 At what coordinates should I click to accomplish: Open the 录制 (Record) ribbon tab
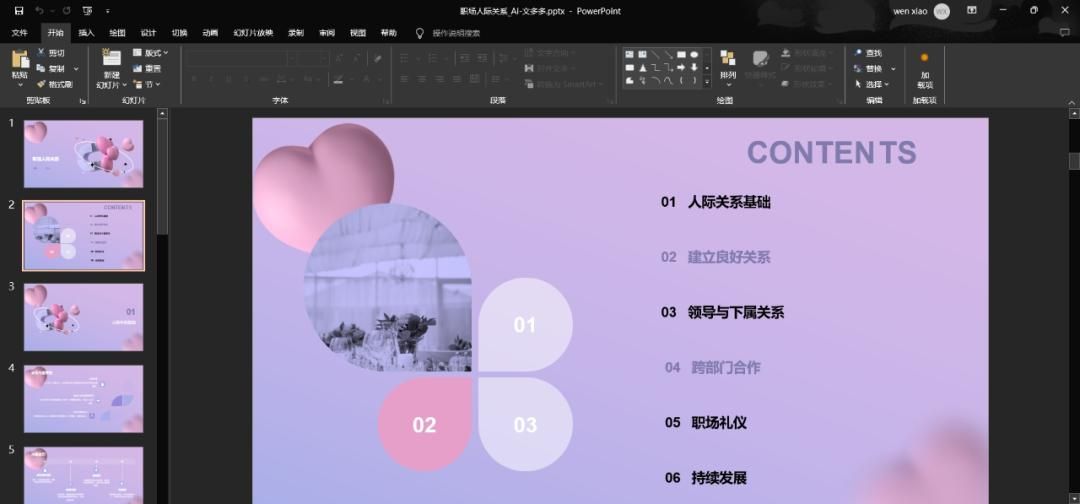[296, 33]
